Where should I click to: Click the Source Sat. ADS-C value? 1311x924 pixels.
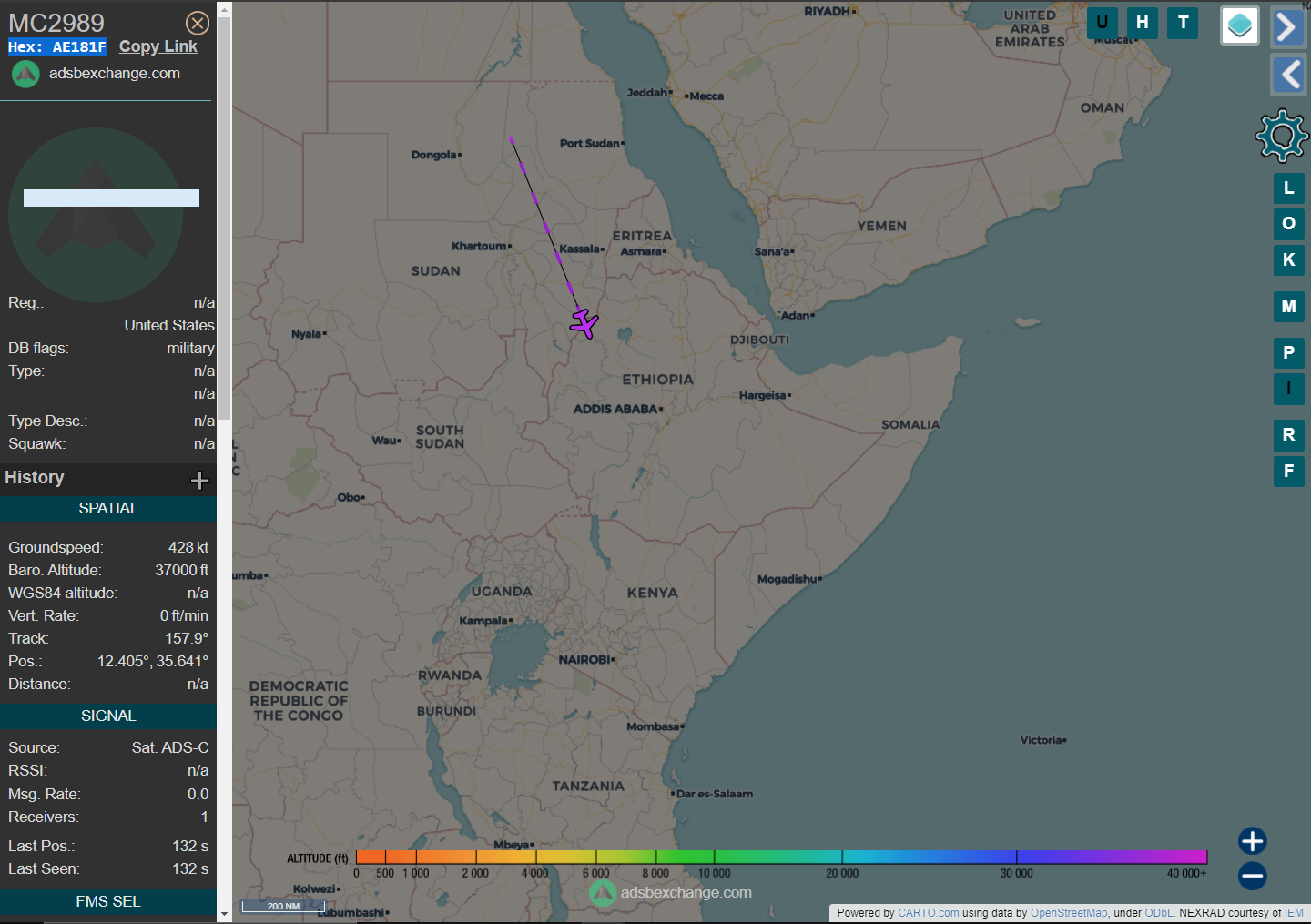170,747
